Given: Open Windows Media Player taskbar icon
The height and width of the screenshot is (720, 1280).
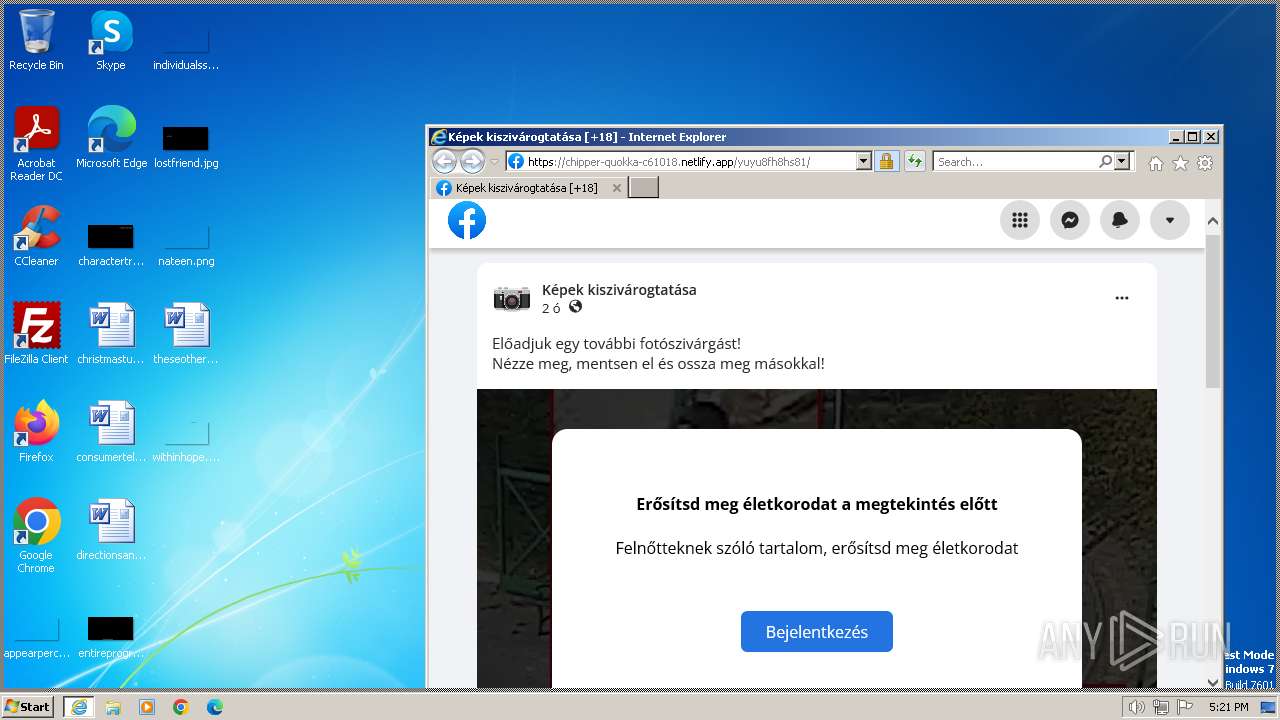Looking at the screenshot, I should (x=147, y=707).
